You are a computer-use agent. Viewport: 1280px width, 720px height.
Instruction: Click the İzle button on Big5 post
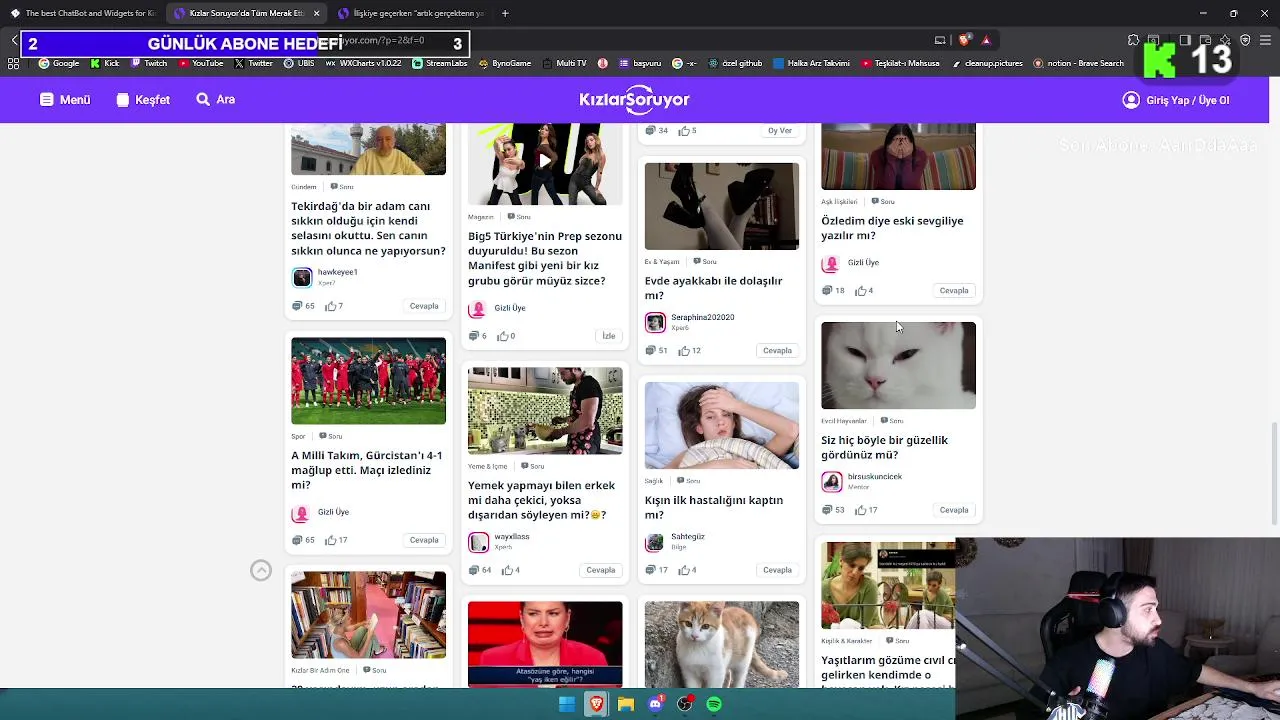pos(608,336)
